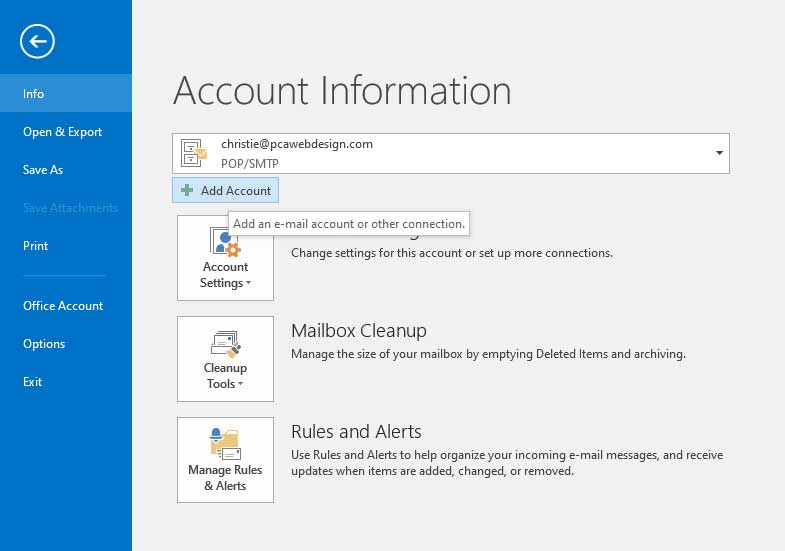Click the 'Use Rules and Alerts to help' description
The height and width of the screenshot is (551, 785).
(507, 463)
